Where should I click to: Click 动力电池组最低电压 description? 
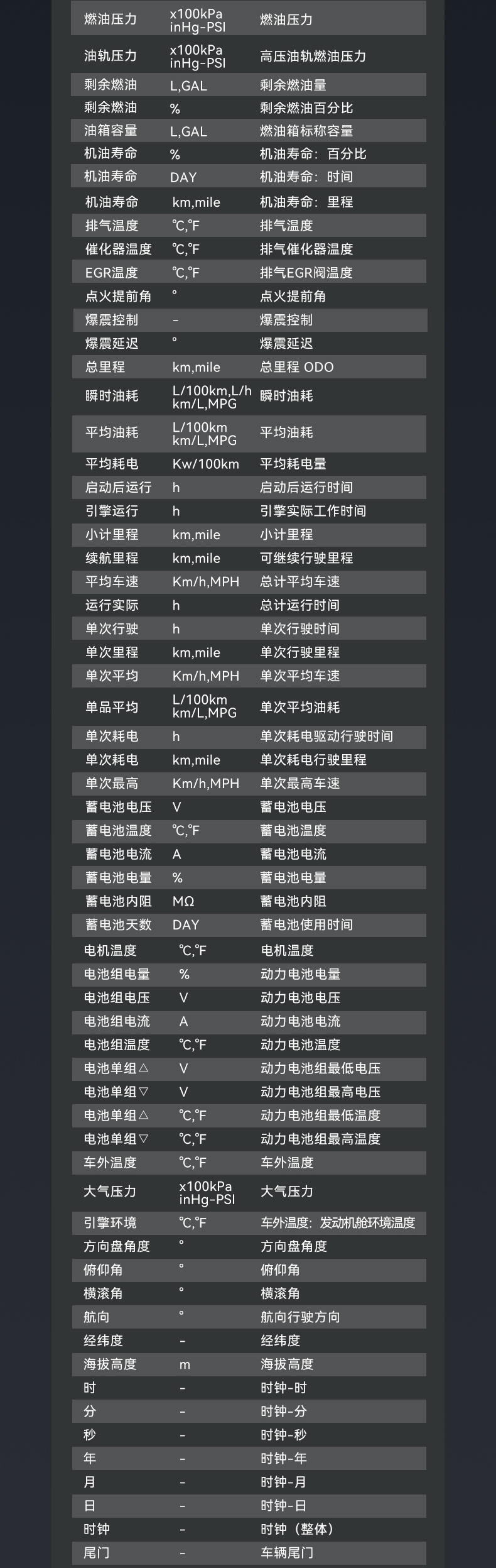[321, 1068]
